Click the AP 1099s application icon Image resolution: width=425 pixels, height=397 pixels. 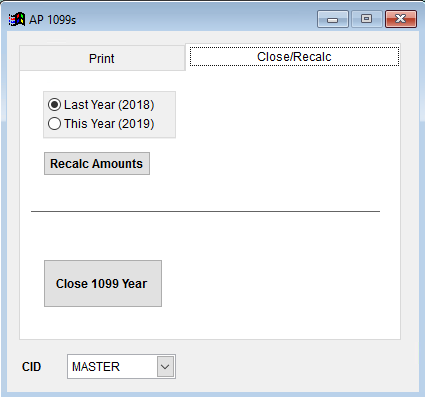click(x=17, y=20)
